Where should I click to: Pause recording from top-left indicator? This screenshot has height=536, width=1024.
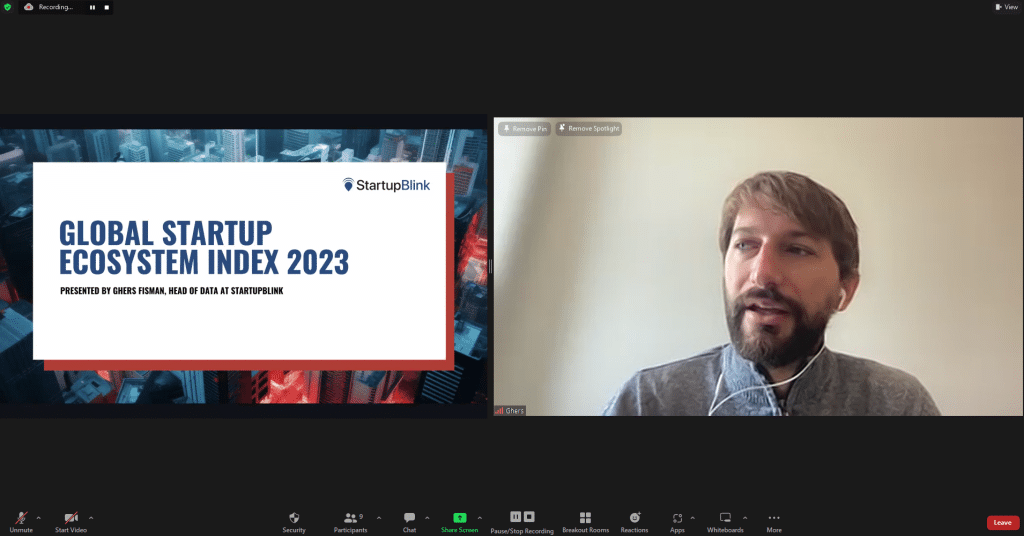[92, 7]
